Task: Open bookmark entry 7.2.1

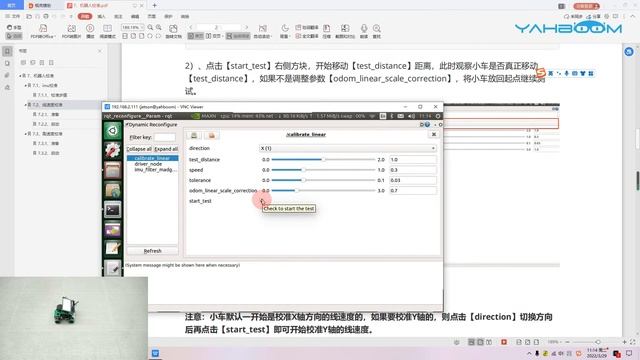Action: click(x=46, y=115)
